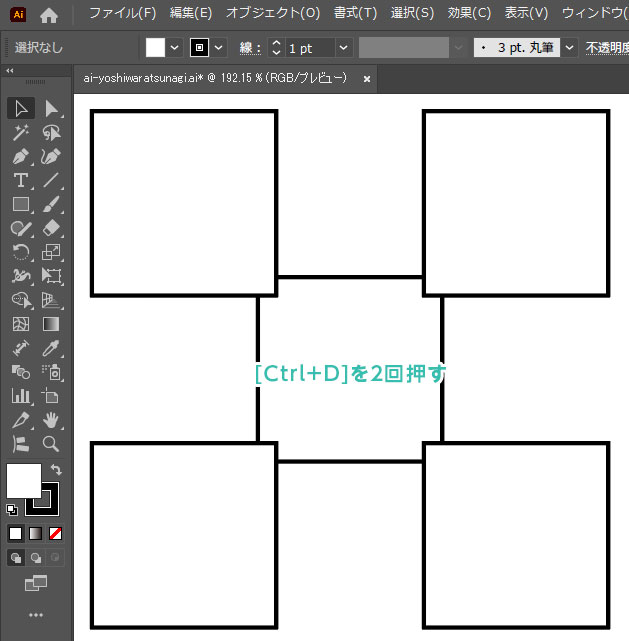The width and height of the screenshot is (629, 641).
Task: Open the fill color dropdown in control bar
Action: (175, 48)
